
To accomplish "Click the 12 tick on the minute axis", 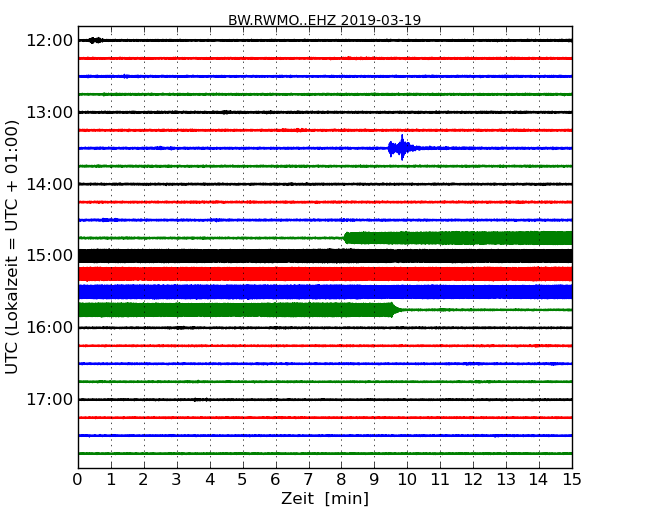I will click(x=473, y=480).
